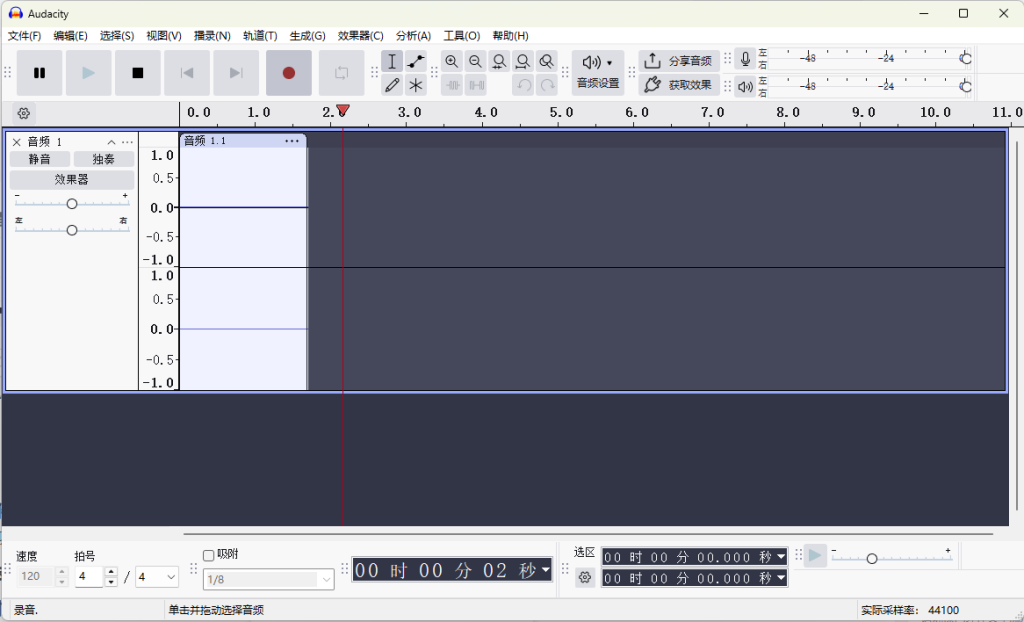Stop the recording with Stop button

click(138, 73)
